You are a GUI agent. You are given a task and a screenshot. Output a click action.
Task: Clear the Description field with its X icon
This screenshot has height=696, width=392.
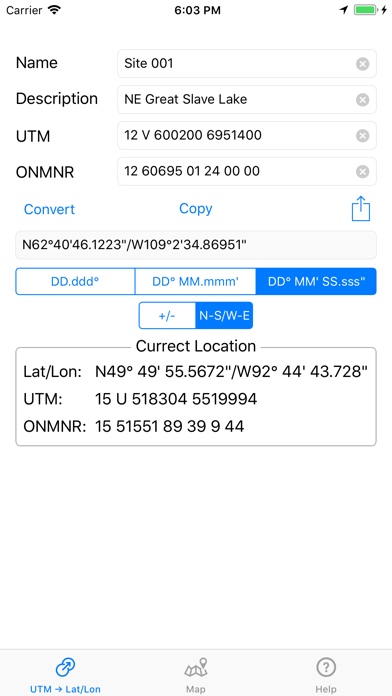coord(363,100)
